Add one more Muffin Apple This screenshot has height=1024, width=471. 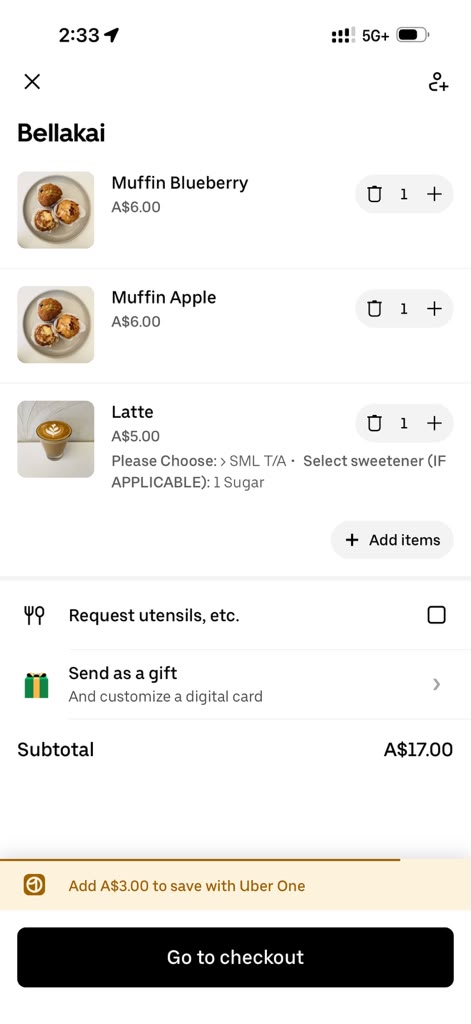coord(434,309)
